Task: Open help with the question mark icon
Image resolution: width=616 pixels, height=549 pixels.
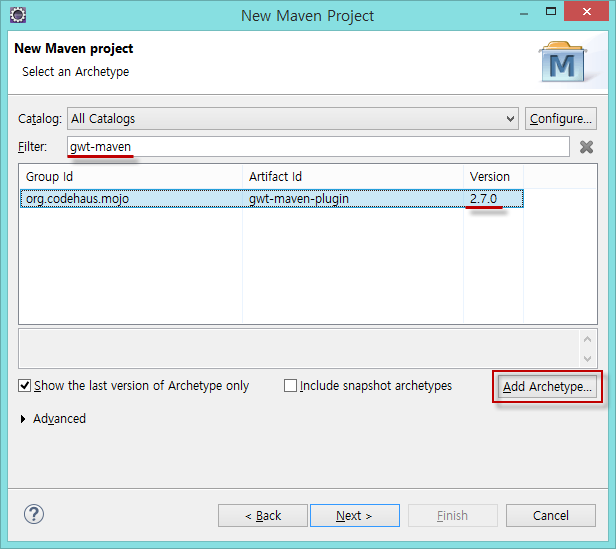Action: pos(34,514)
